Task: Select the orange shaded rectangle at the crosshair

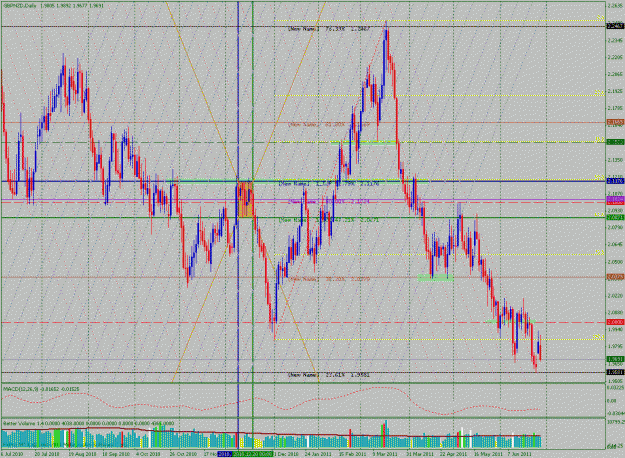Action: point(246,199)
